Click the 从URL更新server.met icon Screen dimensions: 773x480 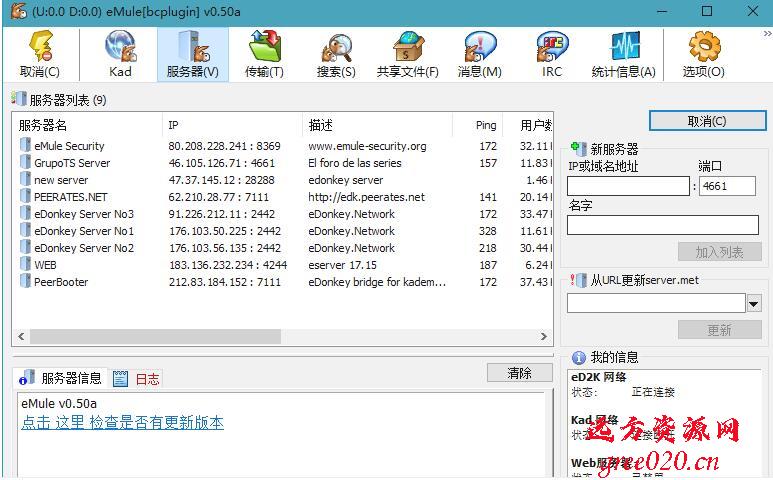tap(578, 280)
